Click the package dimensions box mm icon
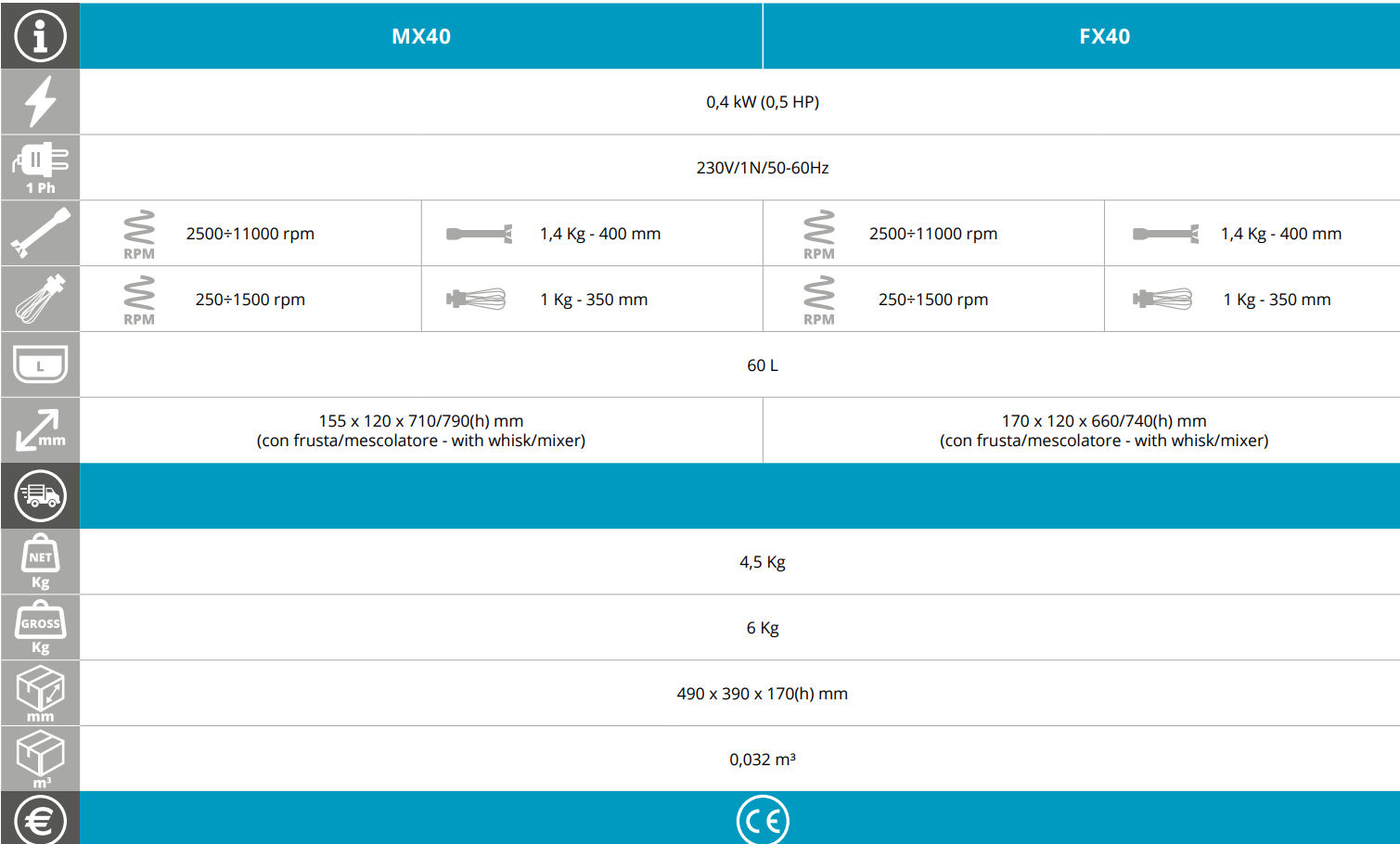This screenshot has height=844, width=1400. point(40,692)
